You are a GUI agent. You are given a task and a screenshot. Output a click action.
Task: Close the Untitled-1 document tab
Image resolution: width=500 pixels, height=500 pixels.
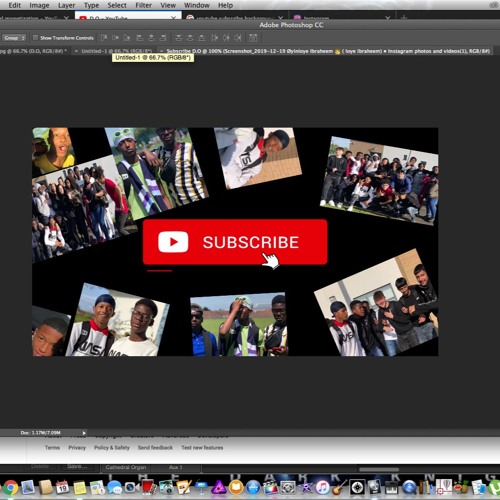point(76,51)
